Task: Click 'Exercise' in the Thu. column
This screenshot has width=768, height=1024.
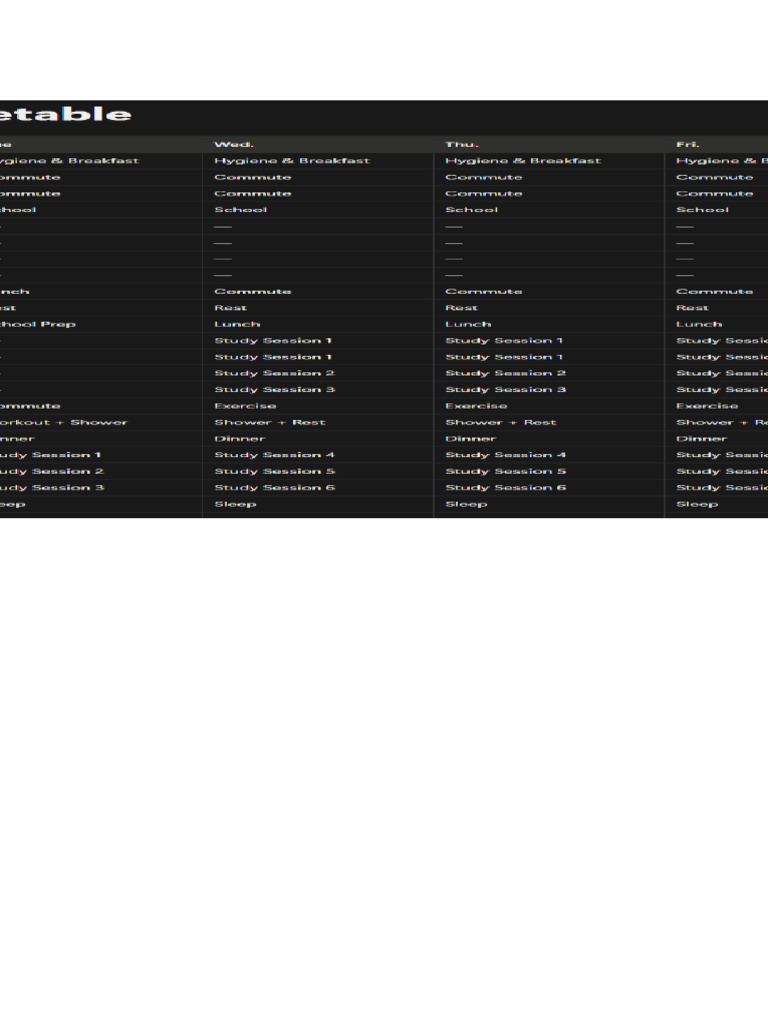Action: (476, 406)
